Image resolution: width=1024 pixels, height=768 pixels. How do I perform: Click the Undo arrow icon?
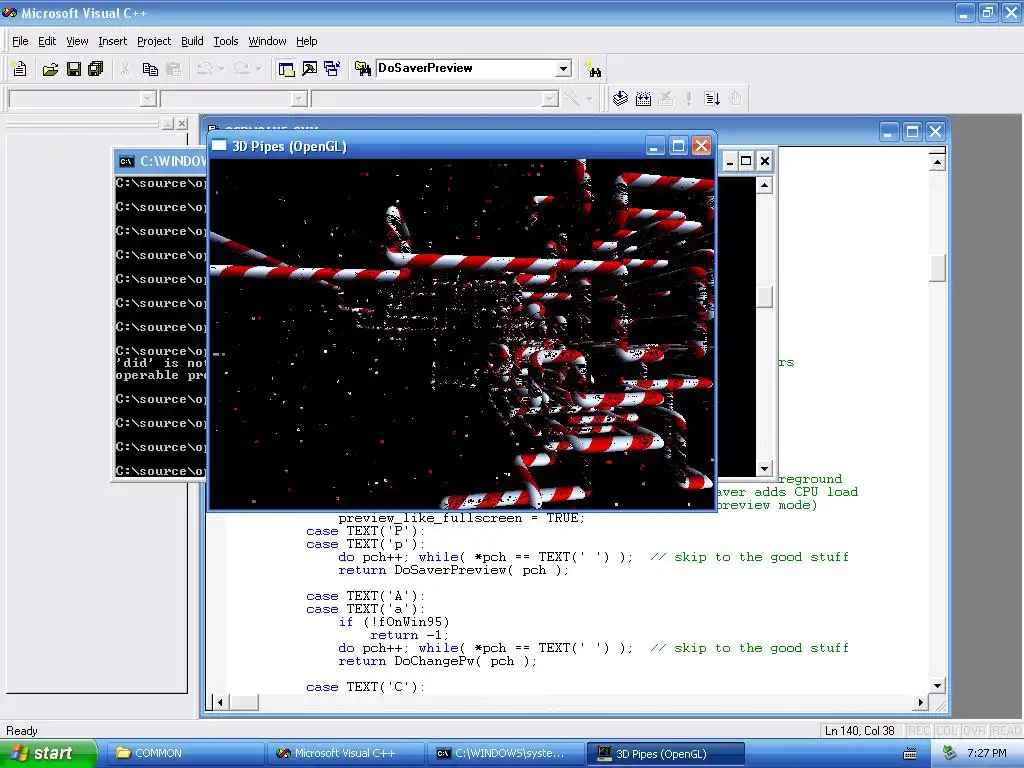tap(205, 69)
